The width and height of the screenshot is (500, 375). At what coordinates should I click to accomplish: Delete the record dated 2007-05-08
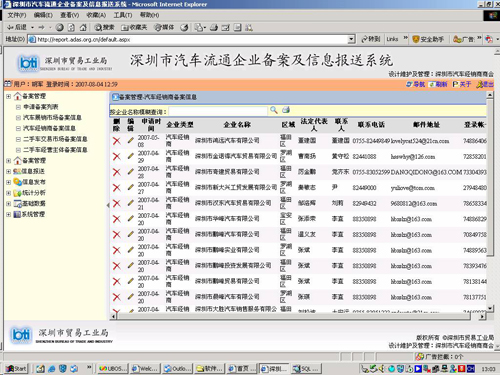coord(117,141)
